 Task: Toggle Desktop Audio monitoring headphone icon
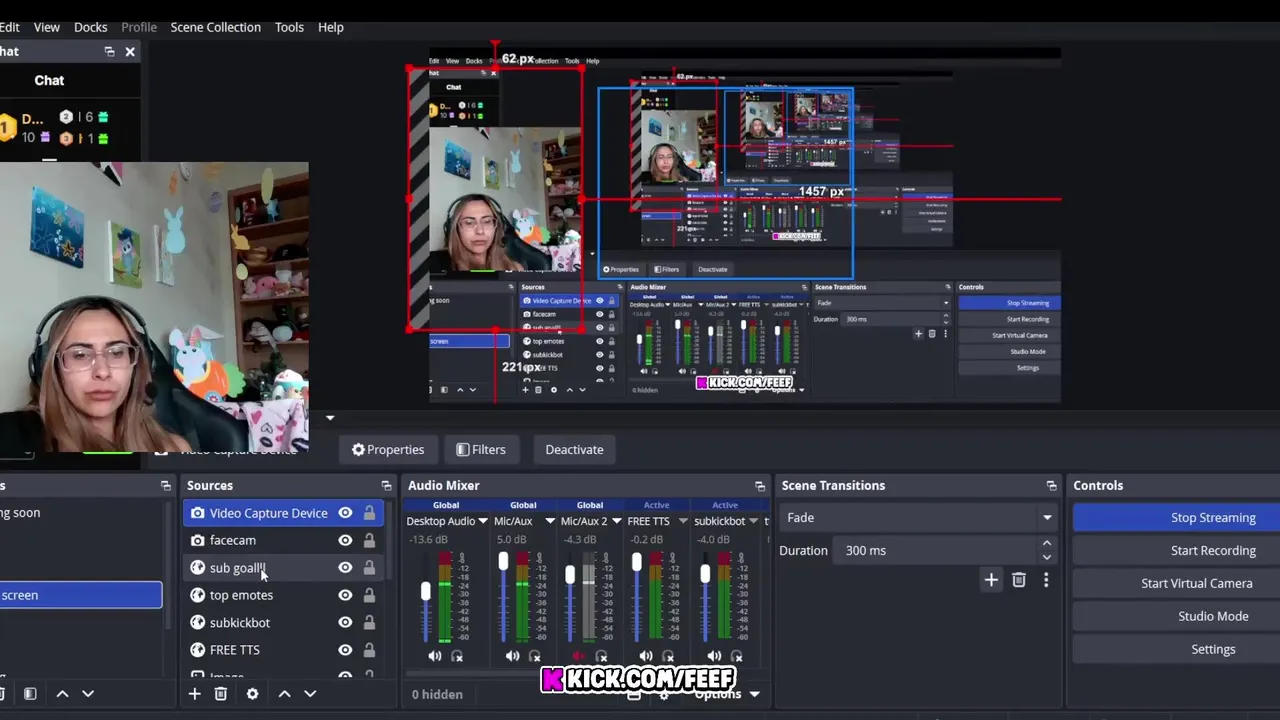(457, 656)
